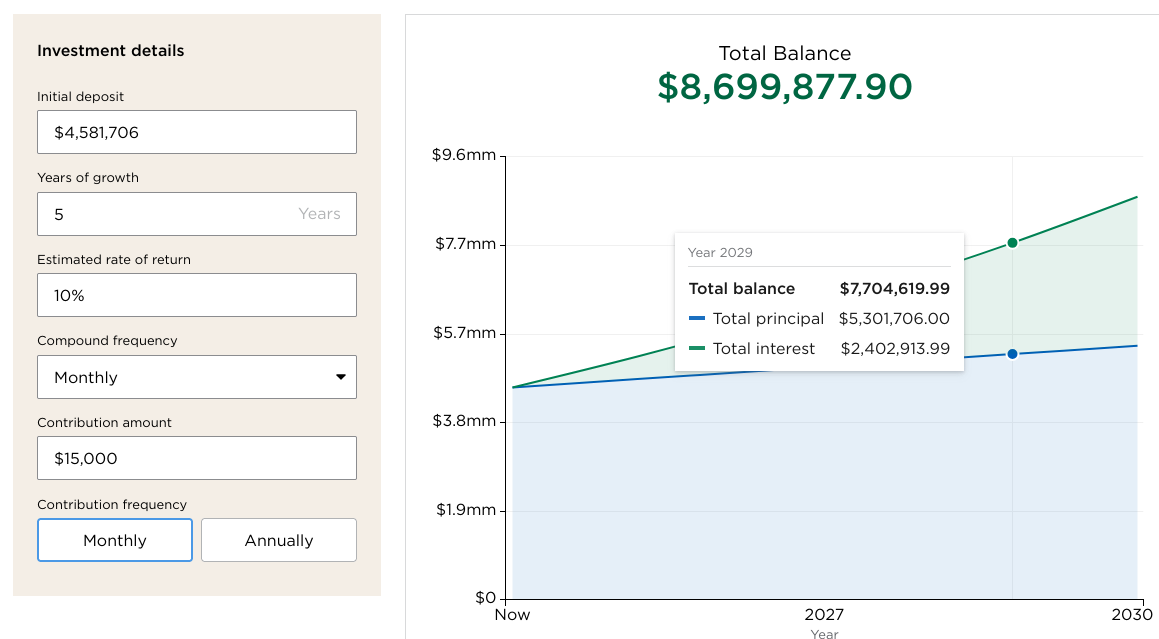Image resolution: width=1159 pixels, height=639 pixels.
Task: Click the Compound frequency label
Action: point(107,340)
